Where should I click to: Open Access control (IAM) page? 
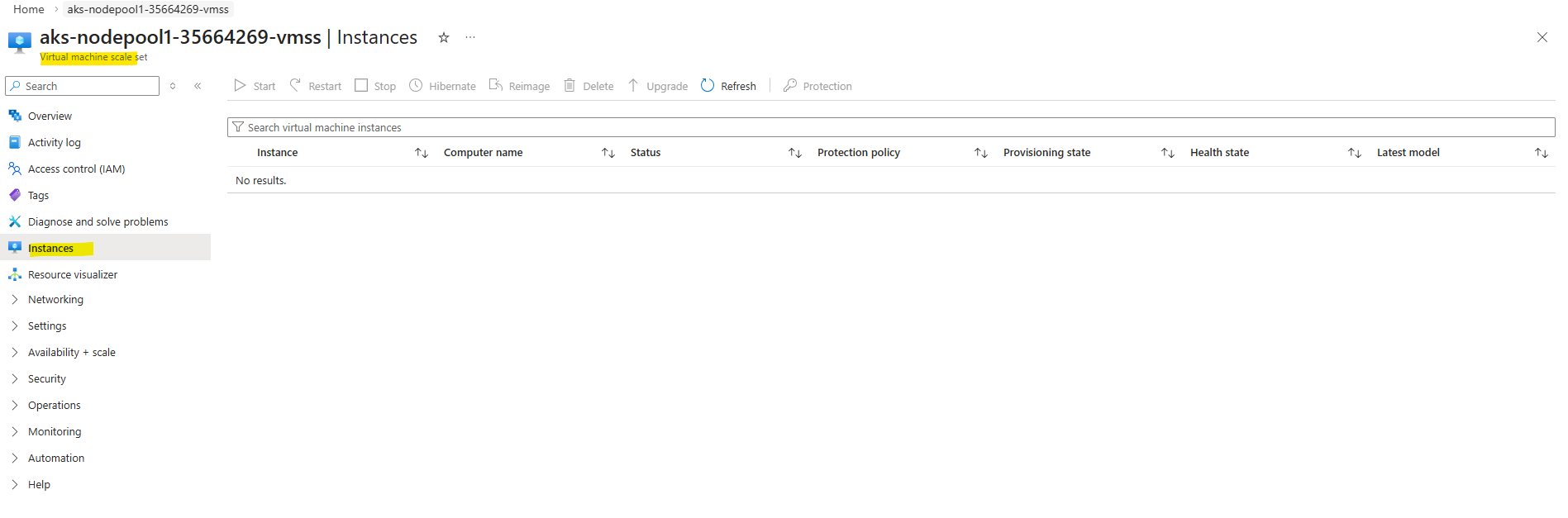pyautogui.click(x=77, y=169)
